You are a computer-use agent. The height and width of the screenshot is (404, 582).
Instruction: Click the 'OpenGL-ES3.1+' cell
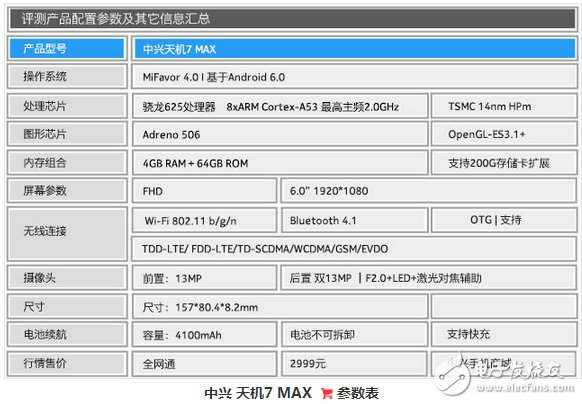pos(504,134)
